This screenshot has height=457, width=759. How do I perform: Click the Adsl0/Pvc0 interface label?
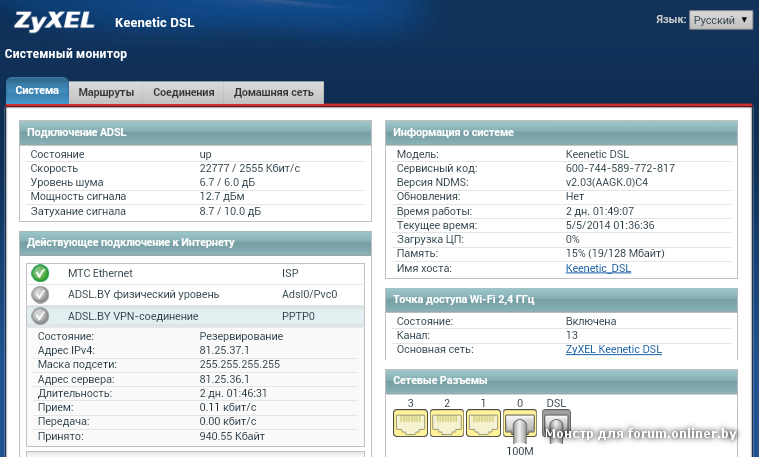coord(310,294)
